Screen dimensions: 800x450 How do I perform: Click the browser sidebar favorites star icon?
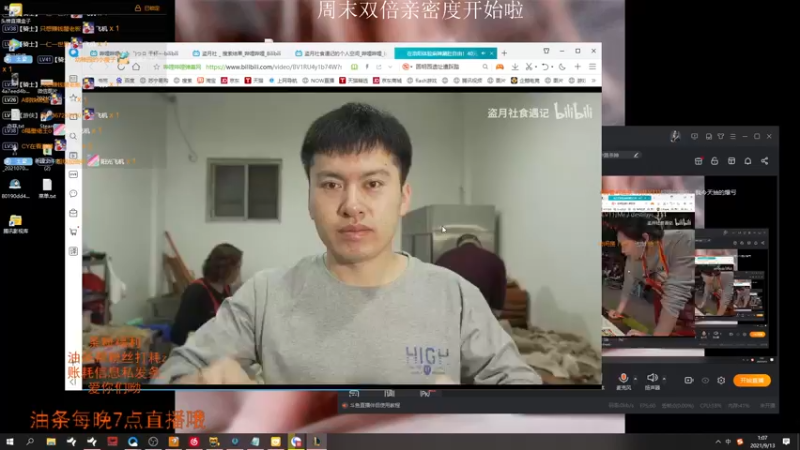pos(73,97)
